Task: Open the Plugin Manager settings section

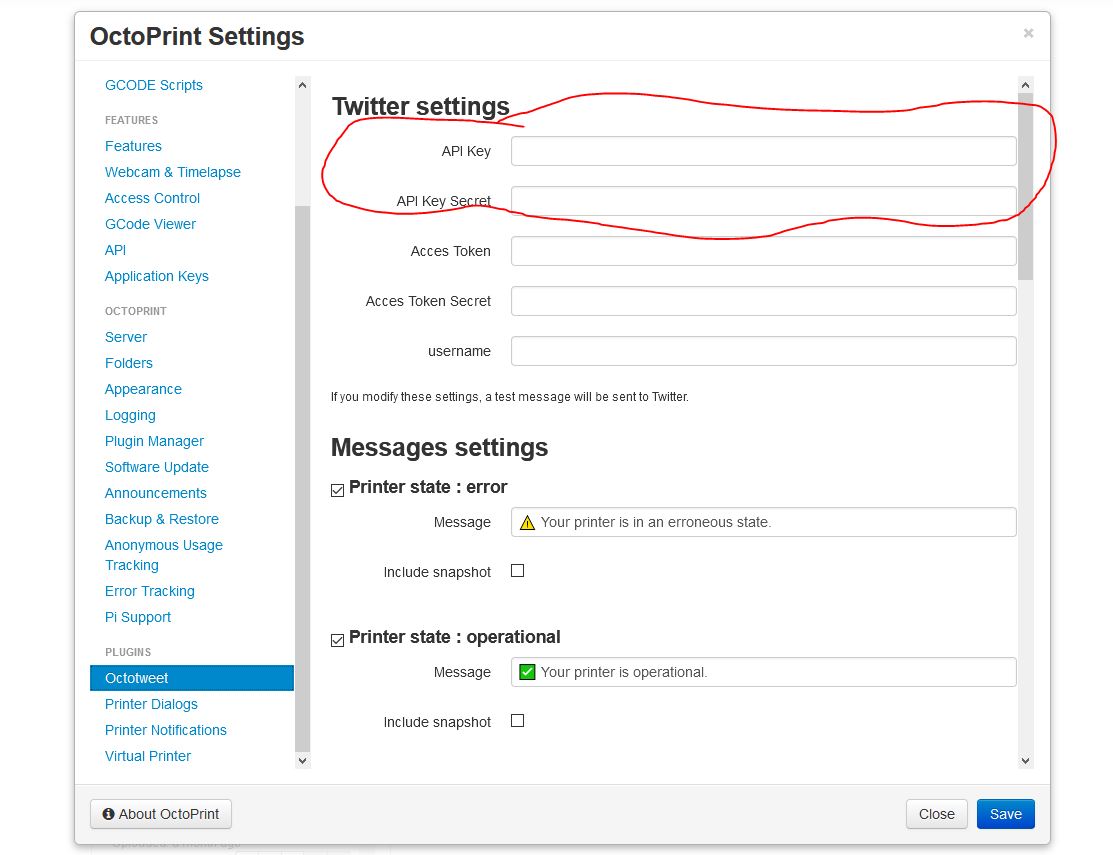Action: tap(154, 441)
